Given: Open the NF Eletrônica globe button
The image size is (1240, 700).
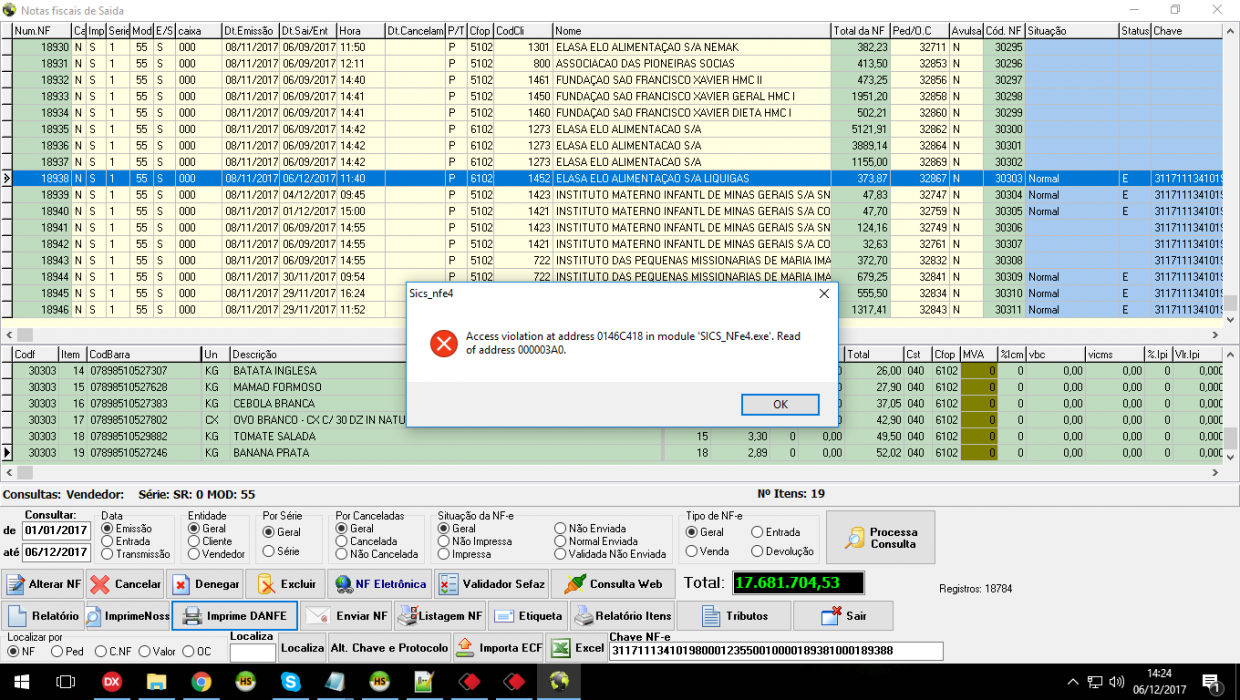Looking at the screenshot, I should (380, 584).
